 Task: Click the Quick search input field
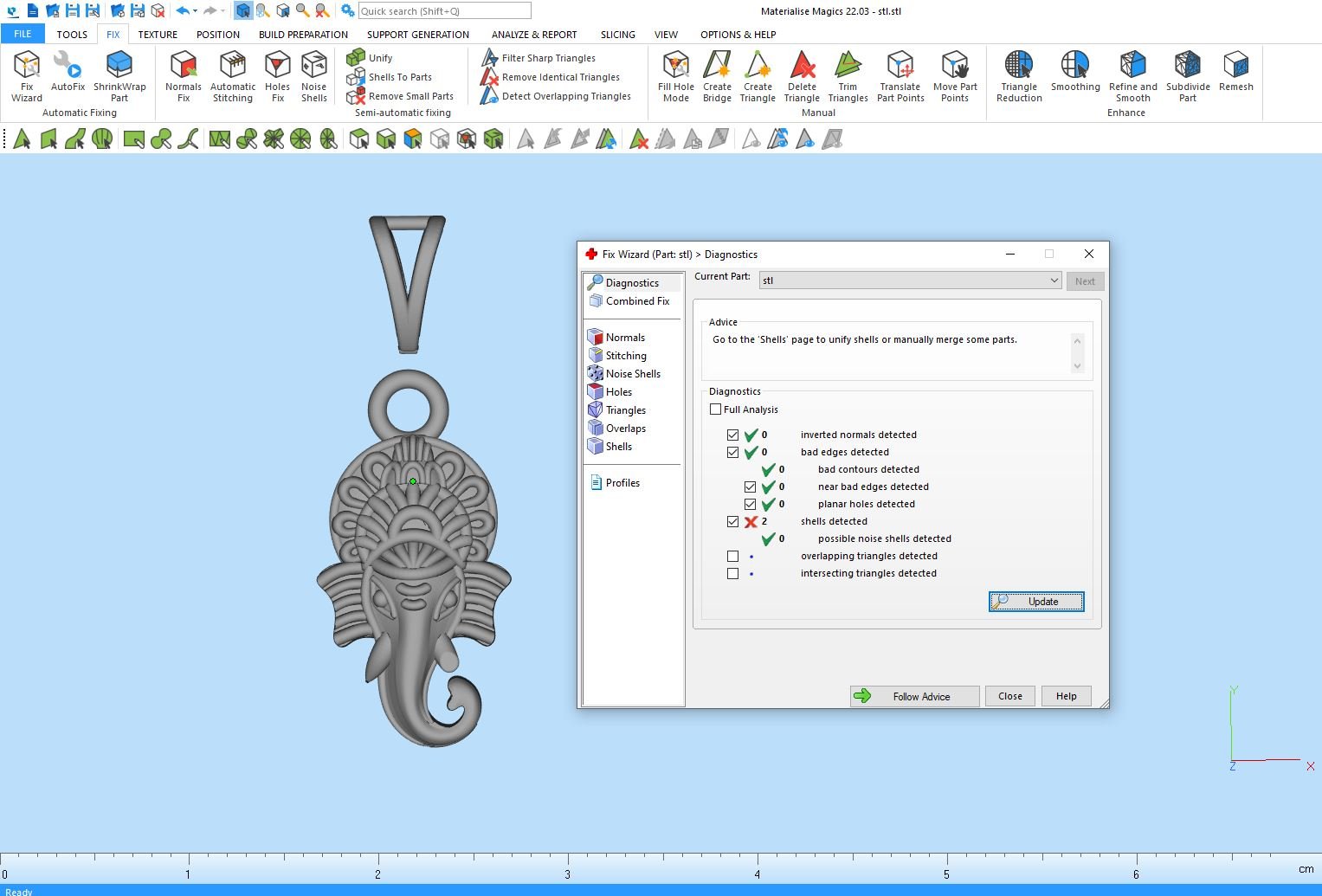point(444,11)
